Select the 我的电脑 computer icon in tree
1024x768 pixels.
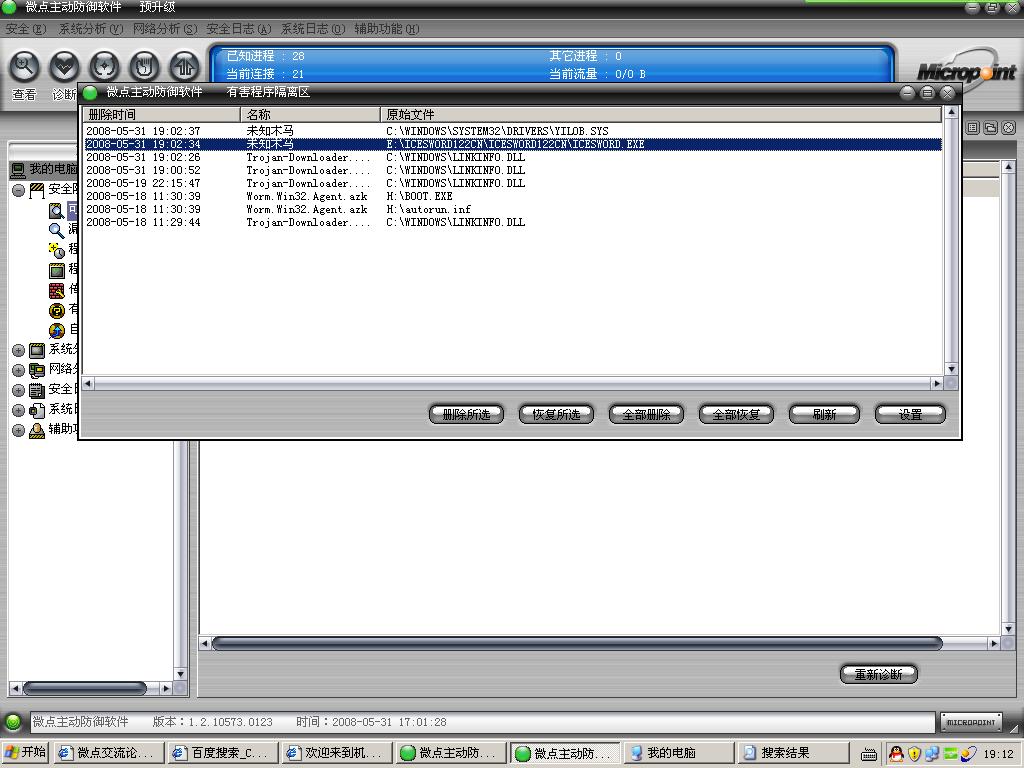[18, 170]
